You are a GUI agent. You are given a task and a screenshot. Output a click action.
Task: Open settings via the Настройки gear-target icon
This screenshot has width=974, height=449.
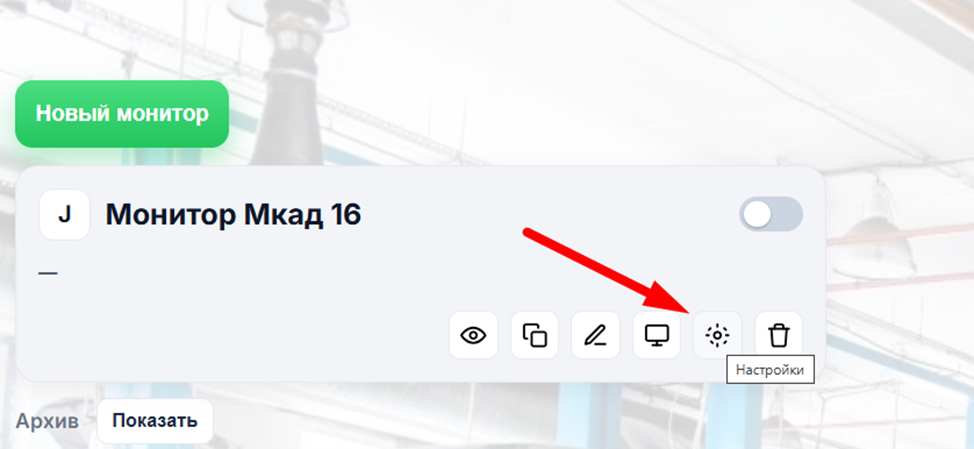pyautogui.click(x=717, y=335)
